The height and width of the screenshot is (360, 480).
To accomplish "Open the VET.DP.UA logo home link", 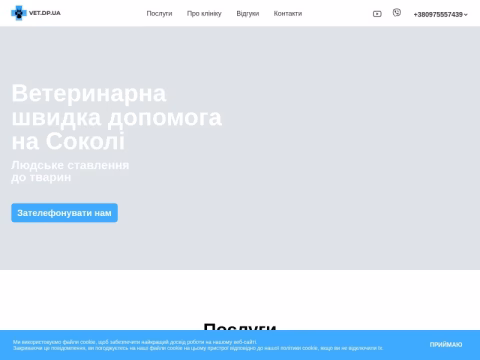I will (36, 13).
